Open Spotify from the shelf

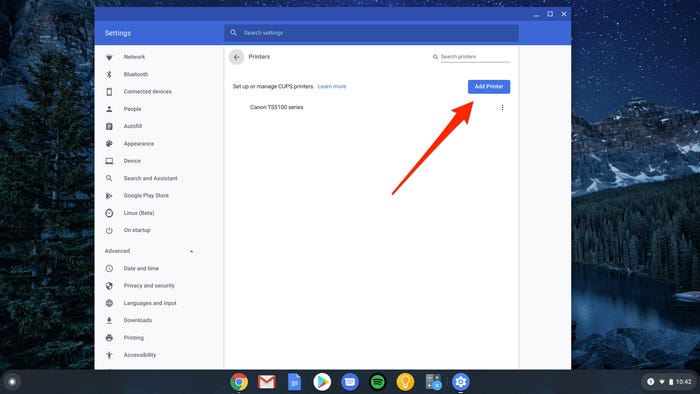(378, 382)
